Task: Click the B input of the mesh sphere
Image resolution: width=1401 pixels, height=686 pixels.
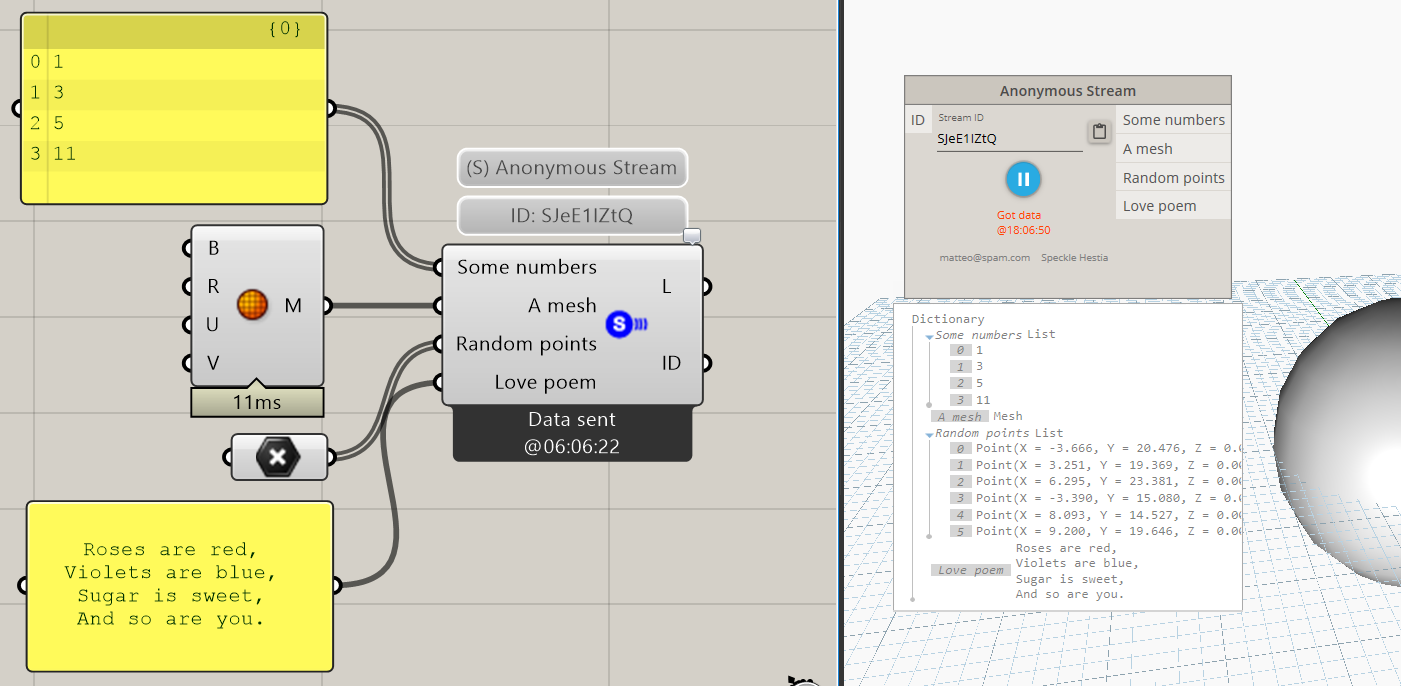Action: click(x=213, y=248)
